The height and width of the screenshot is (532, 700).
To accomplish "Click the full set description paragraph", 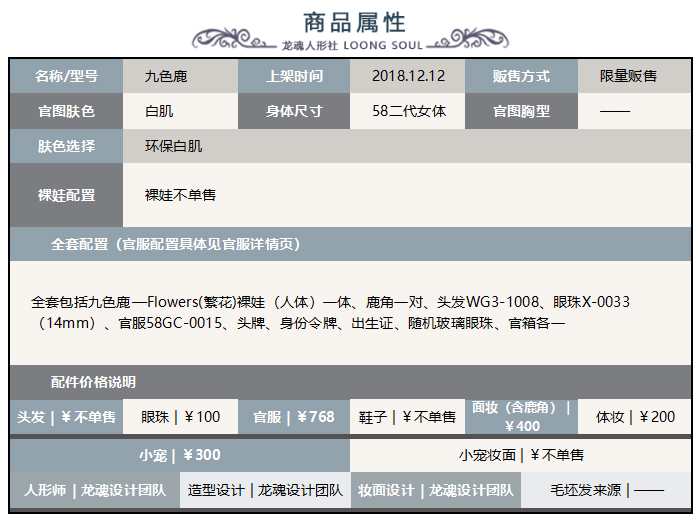I will [x=330, y=311].
